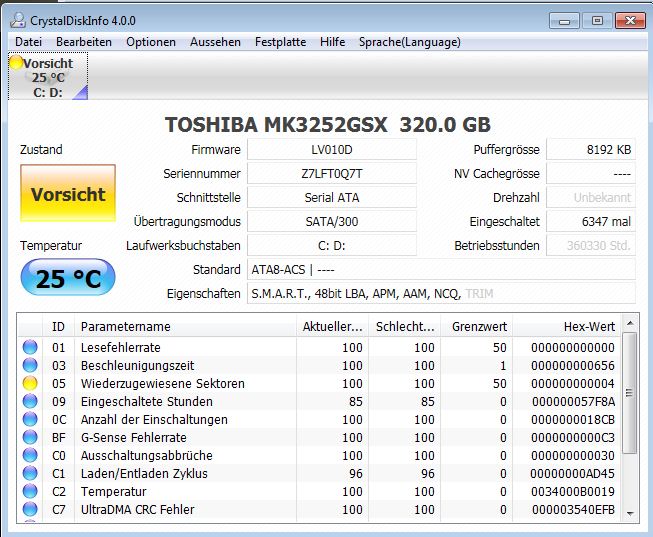653x537 pixels.
Task: Click the Schnittstelle Serial ATA field
Action: [x=332, y=197]
